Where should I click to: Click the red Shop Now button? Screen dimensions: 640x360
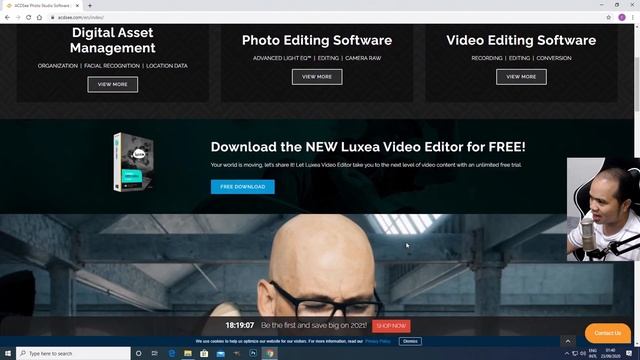point(391,326)
